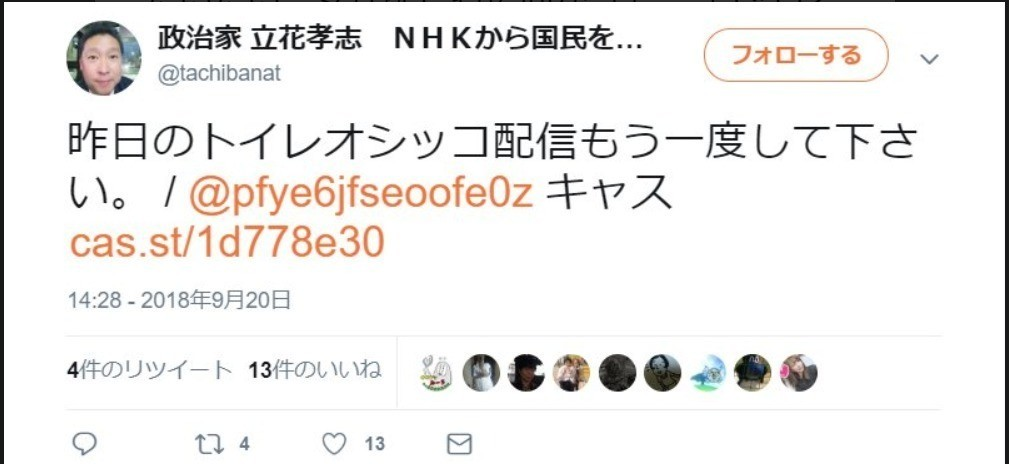View the 13件のいいね list

315,370
